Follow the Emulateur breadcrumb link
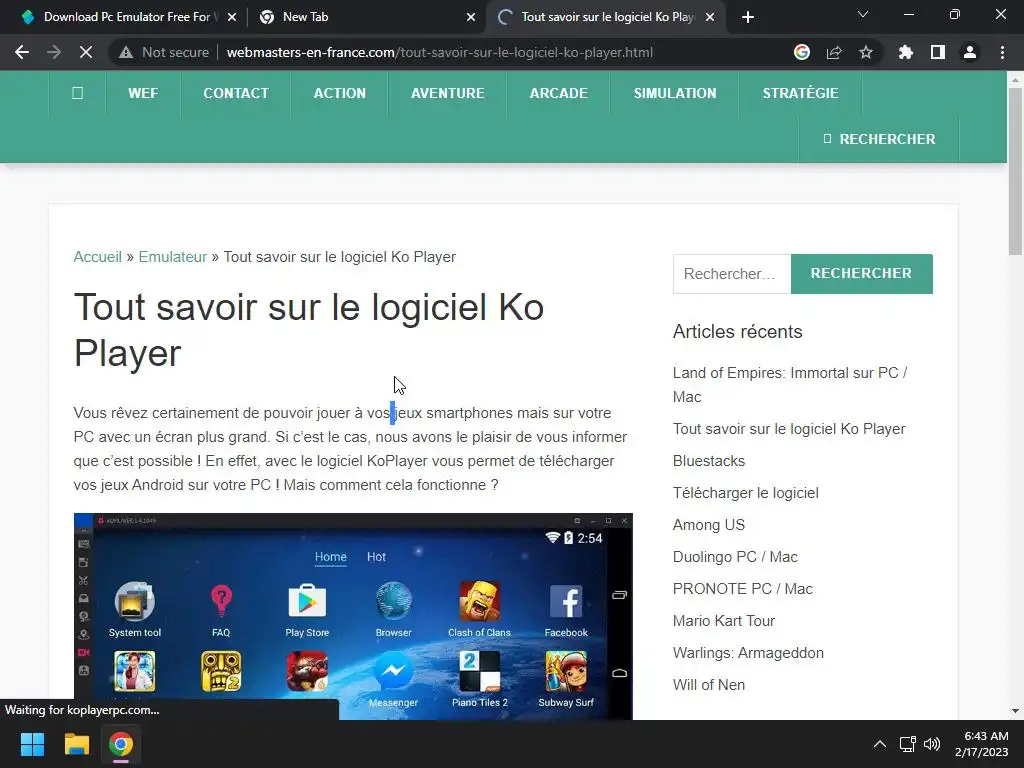Screen dimensions: 1024x768 click(x=172, y=257)
